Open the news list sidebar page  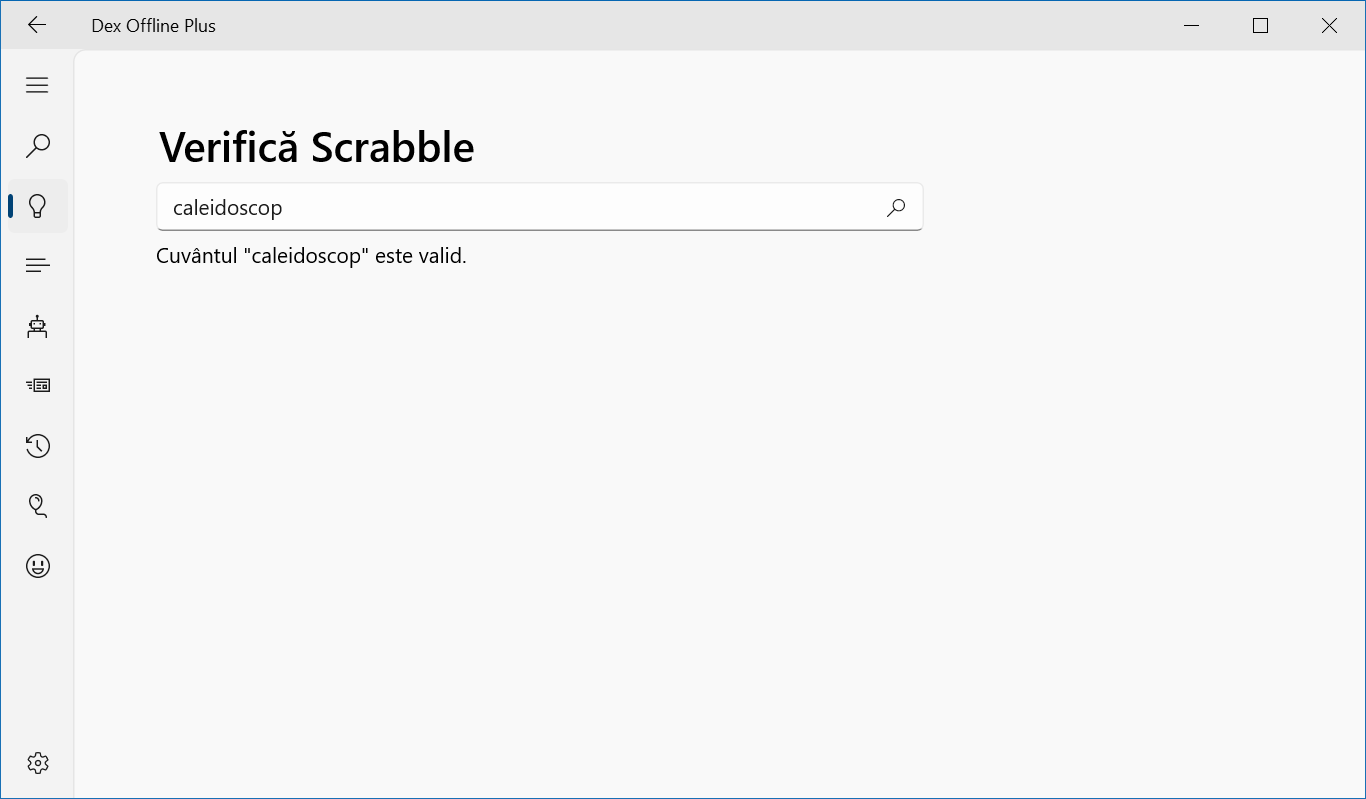pyautogui.click(x=37, y=385)
